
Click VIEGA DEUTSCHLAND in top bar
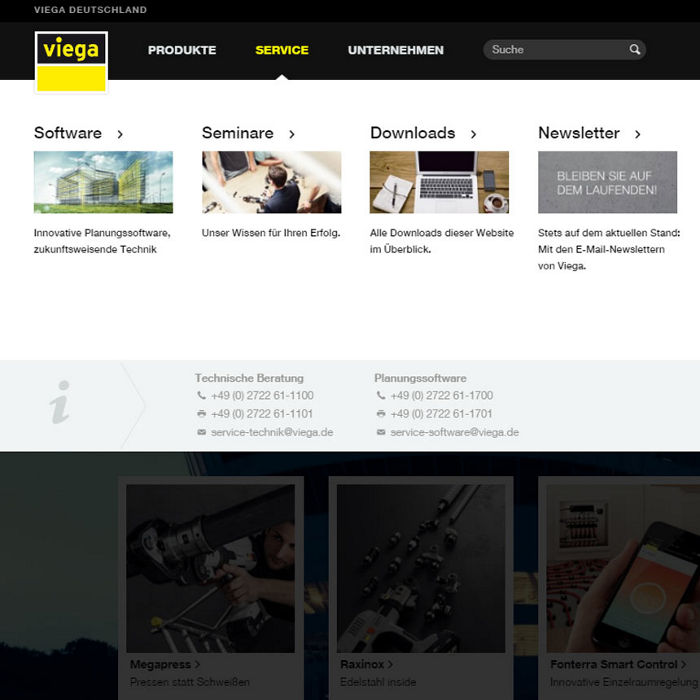(x=90, y=10)
